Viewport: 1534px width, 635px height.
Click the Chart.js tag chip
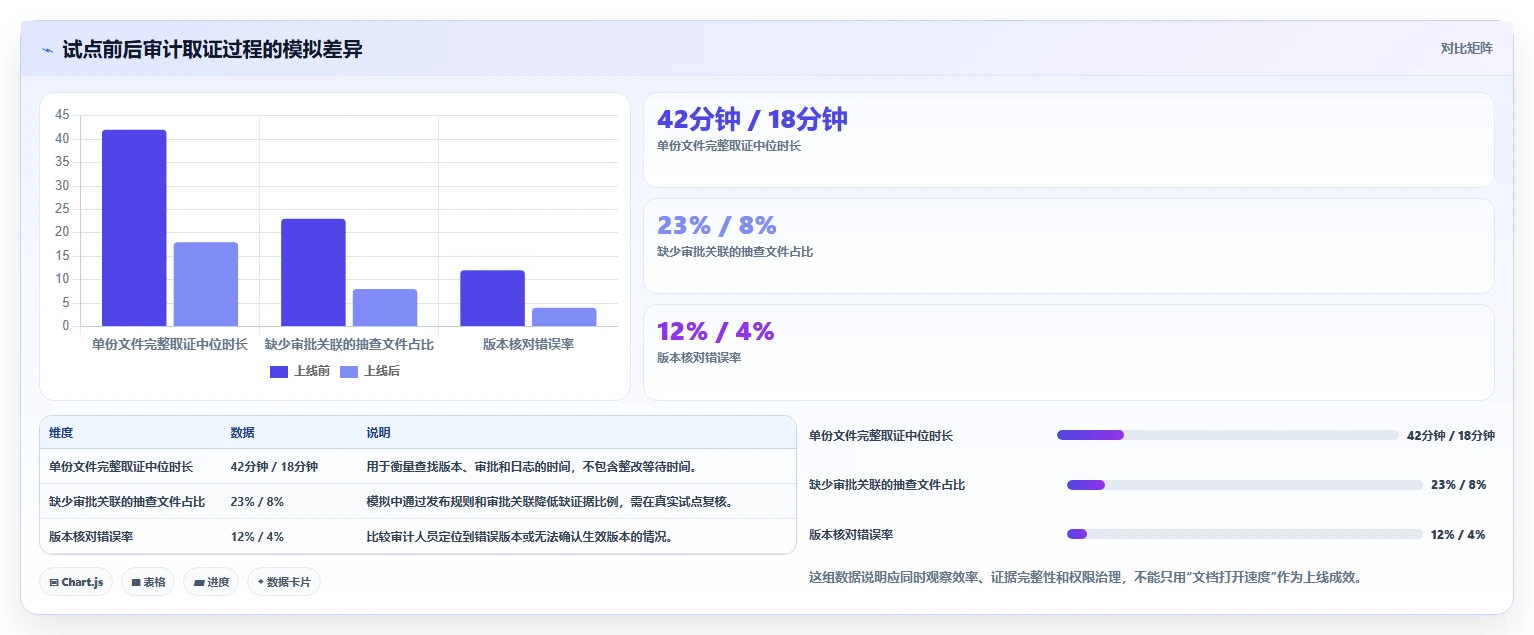coord(76,582)
